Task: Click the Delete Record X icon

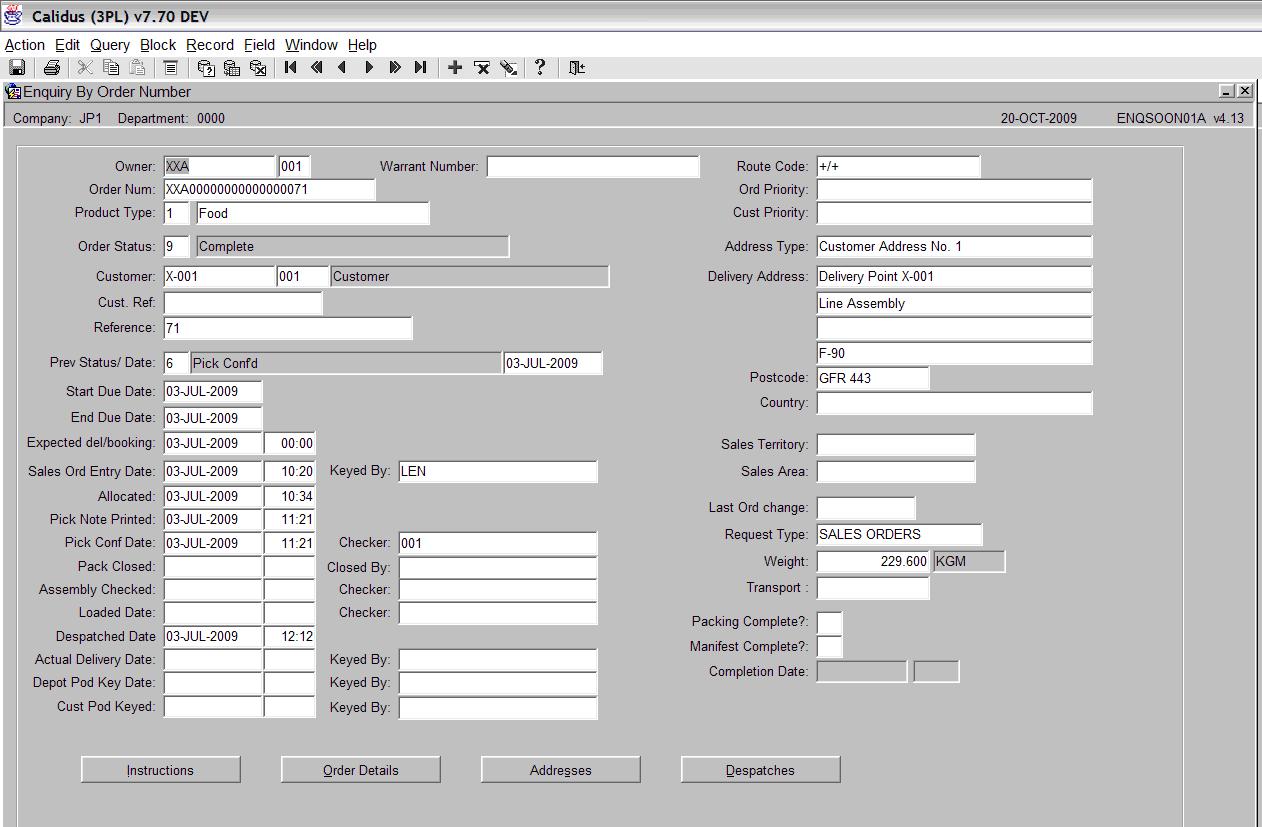Action: pyautogui.click(x=482, y=68)
